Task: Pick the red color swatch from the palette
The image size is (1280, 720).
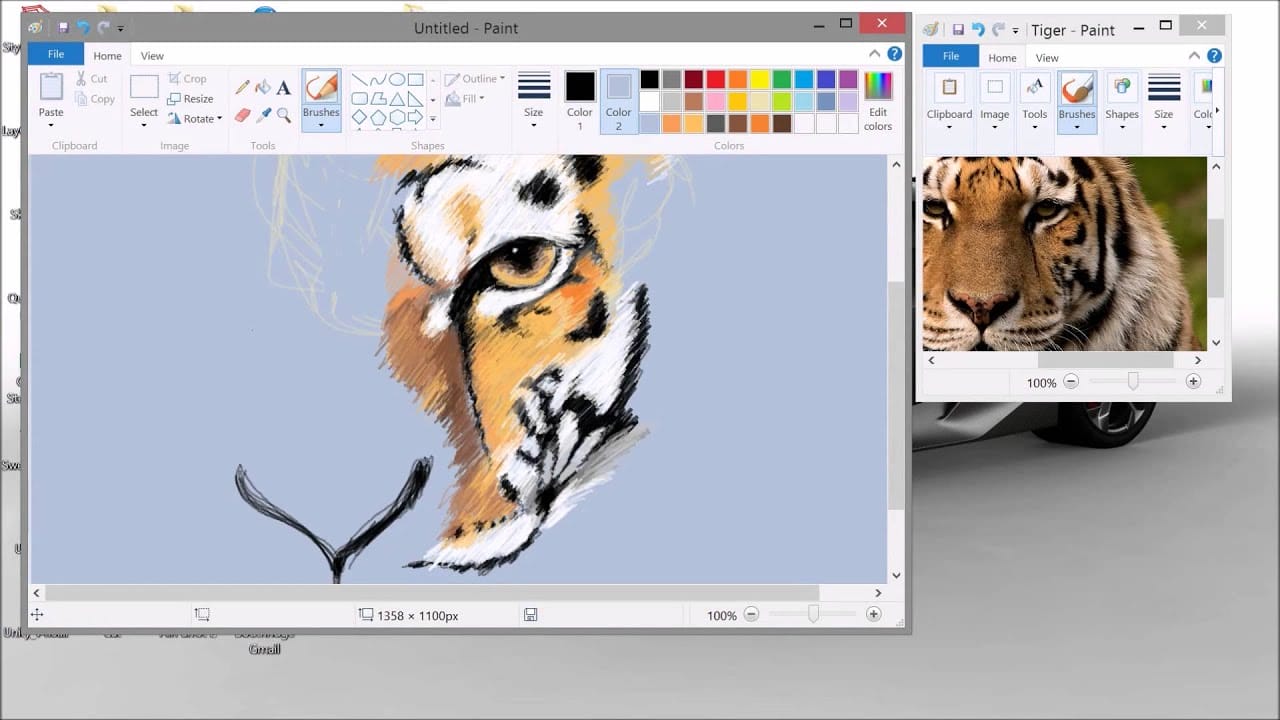Action: 714,78
